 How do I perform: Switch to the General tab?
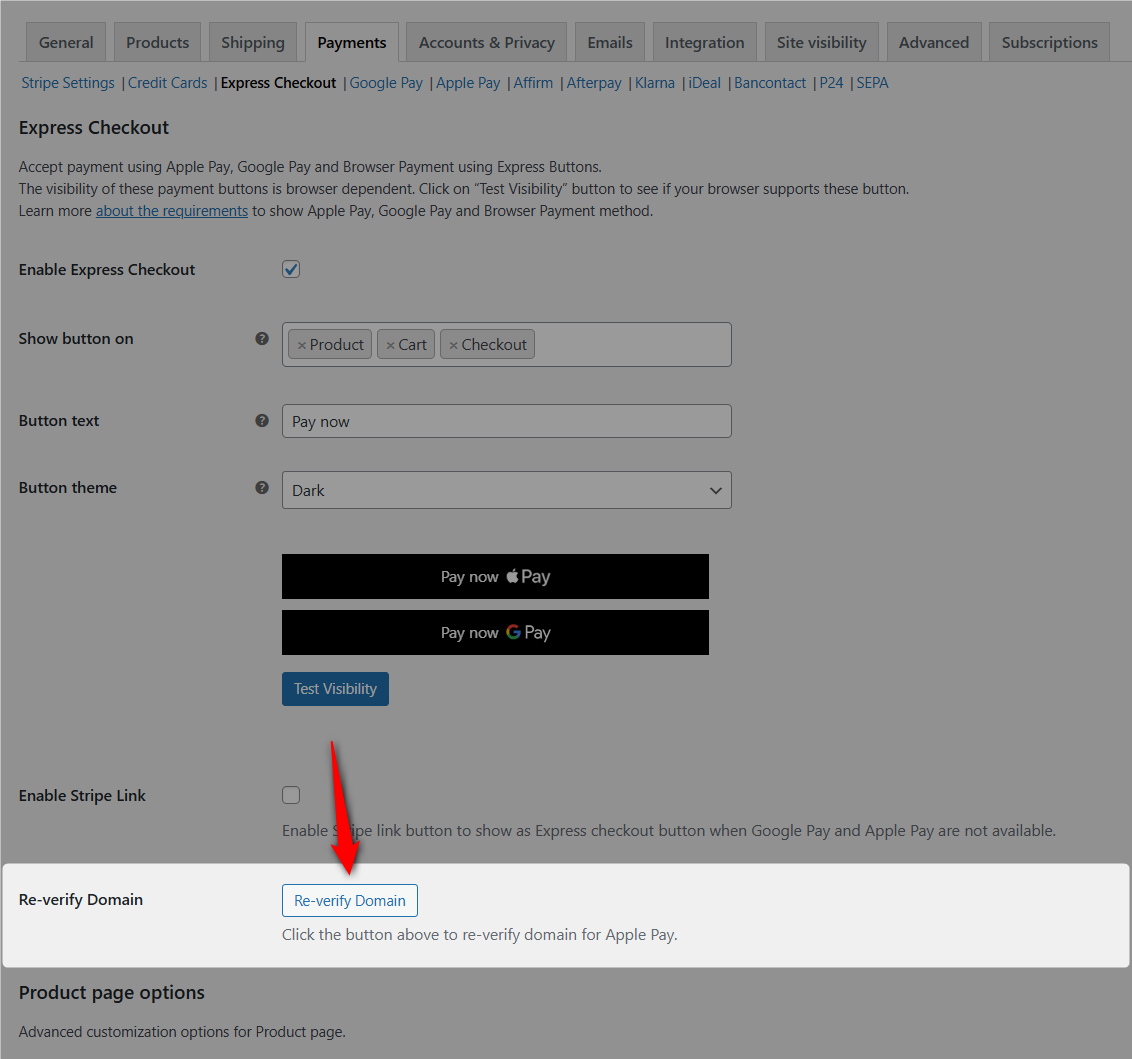coord(66,43)
